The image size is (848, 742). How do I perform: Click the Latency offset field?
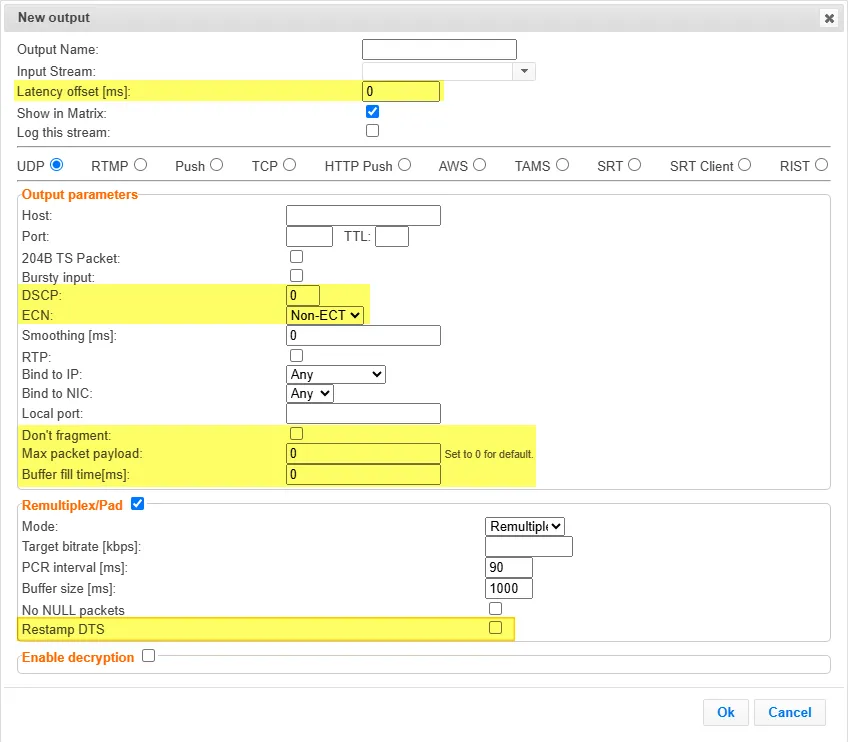click(x=401, y=91)
